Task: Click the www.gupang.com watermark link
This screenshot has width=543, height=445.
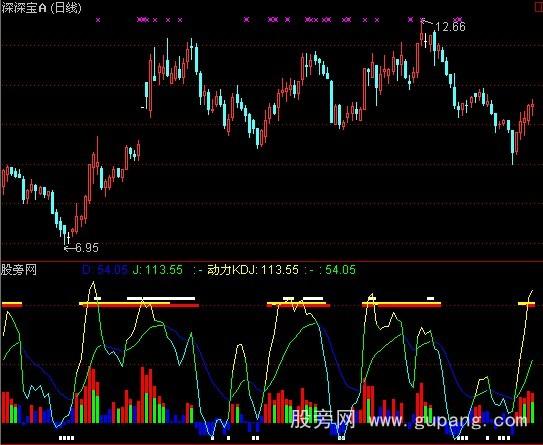Action: click(448, 420)
